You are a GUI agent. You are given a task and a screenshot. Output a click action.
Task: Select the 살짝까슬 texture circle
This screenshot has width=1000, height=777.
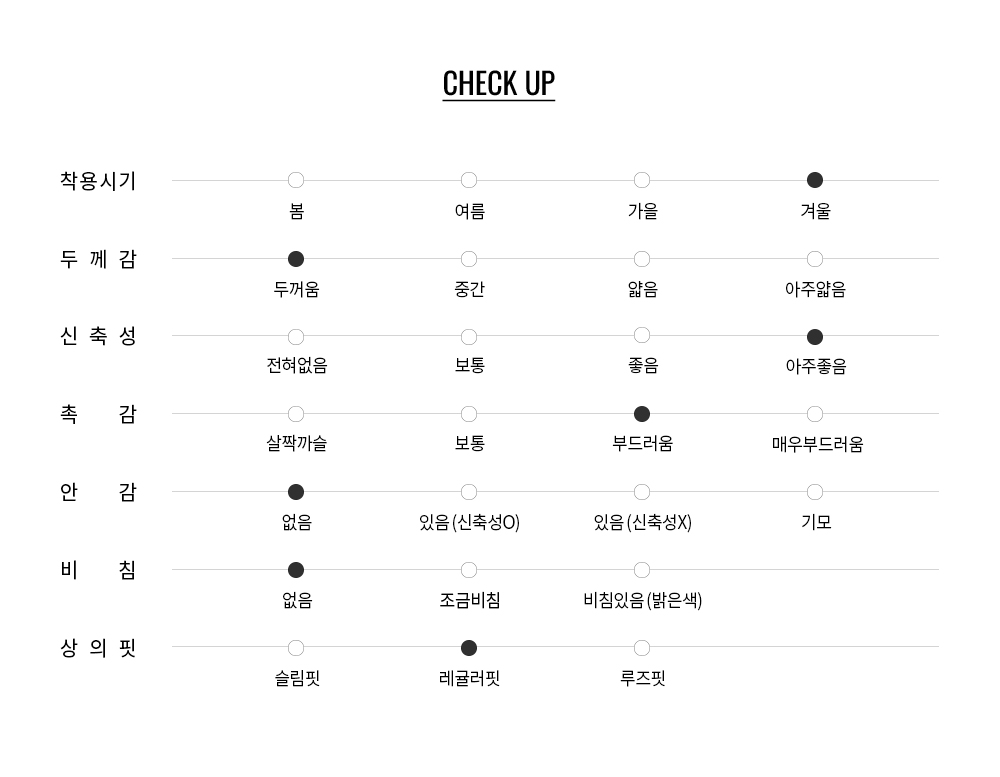pos(296,414)
